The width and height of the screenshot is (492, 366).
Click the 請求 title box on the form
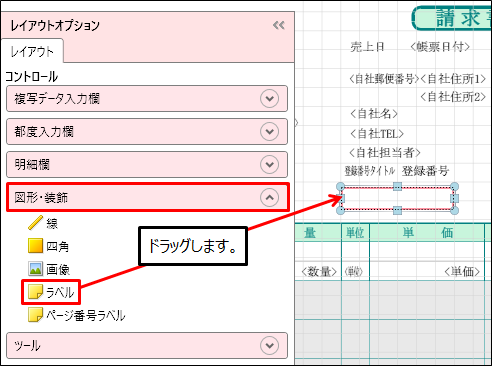[452, 18]
